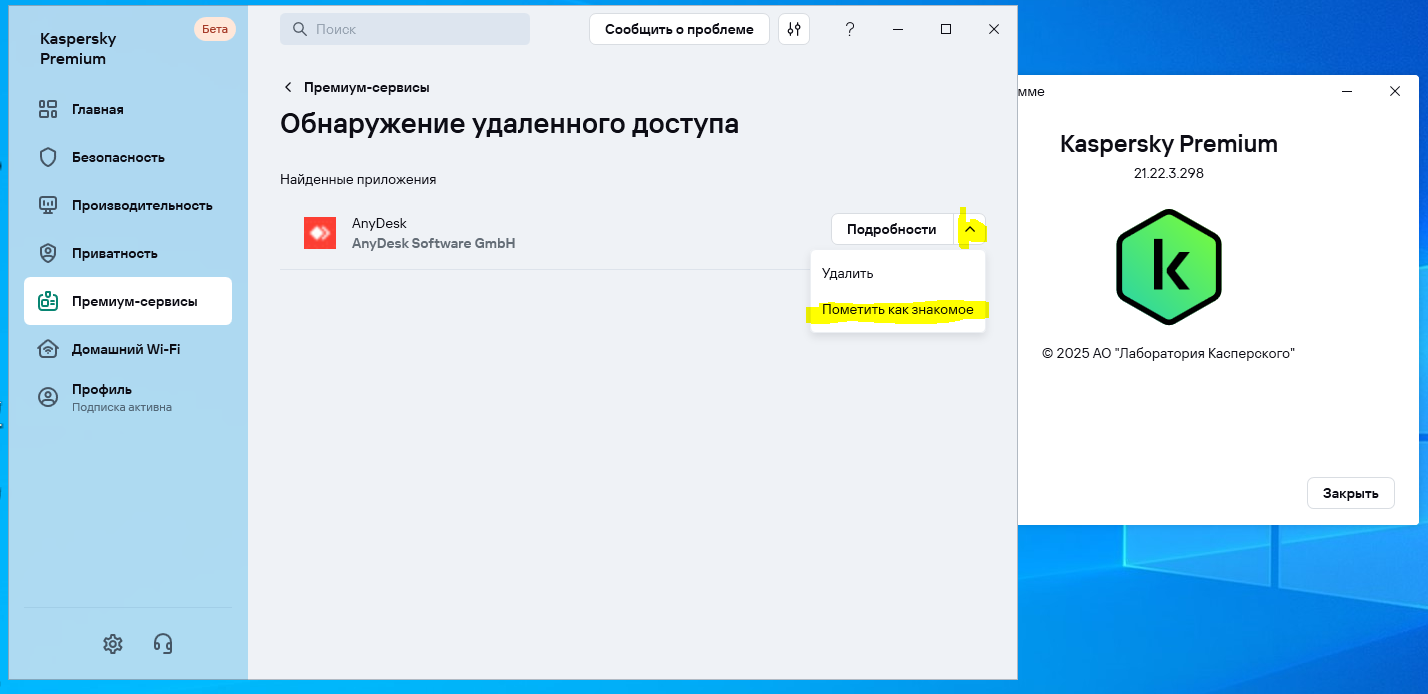Image resolution: width=1428 pixels, height=694 pixels.
Task: Click the Найденные приложения label
Action: (358, 179)
